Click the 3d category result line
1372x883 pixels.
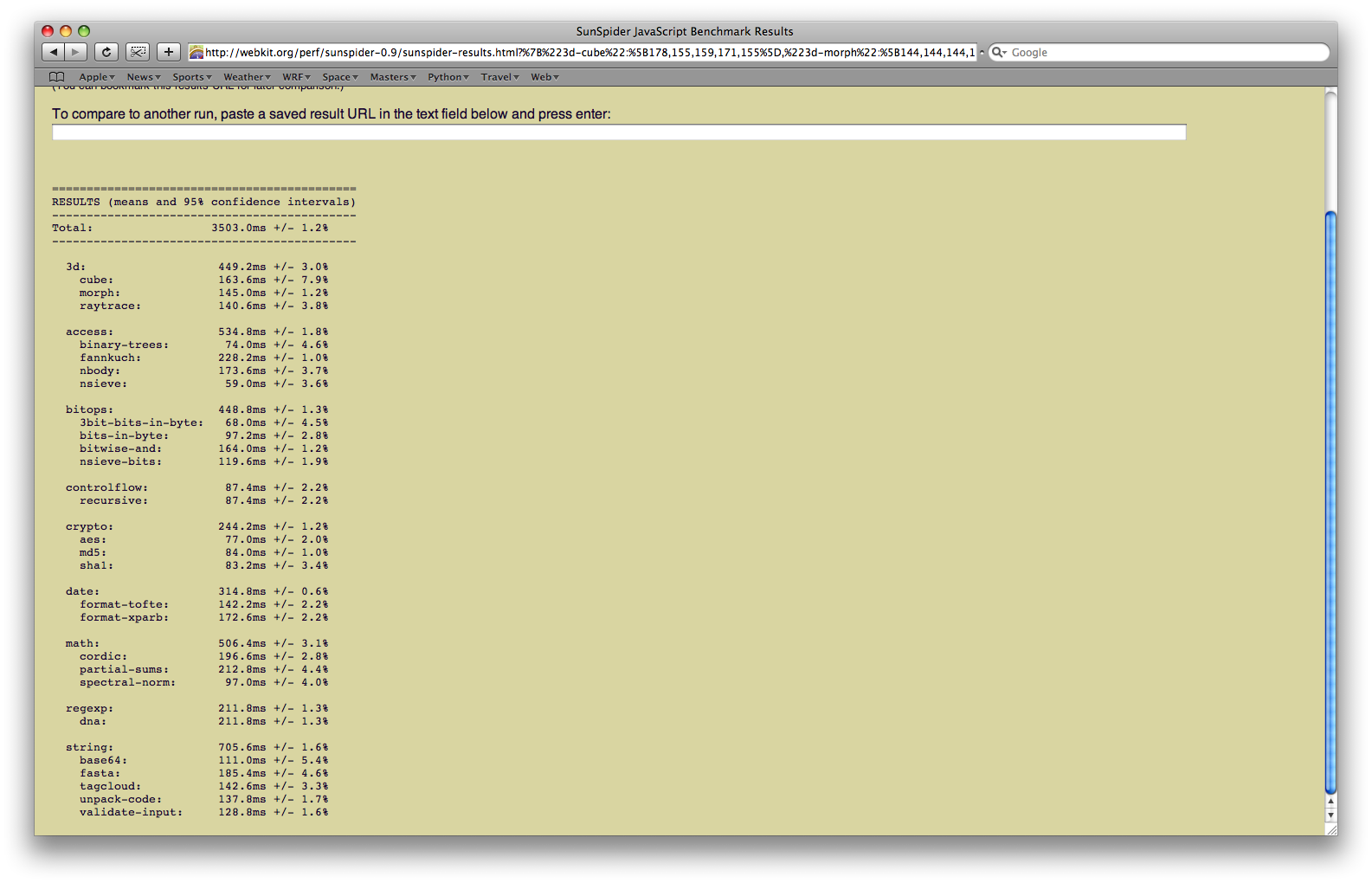197,267
